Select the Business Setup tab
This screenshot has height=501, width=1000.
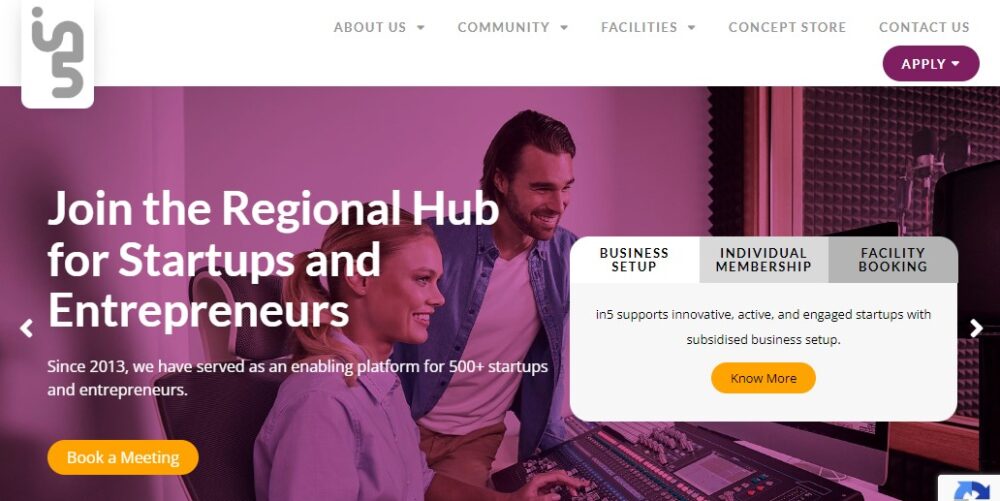634,260
